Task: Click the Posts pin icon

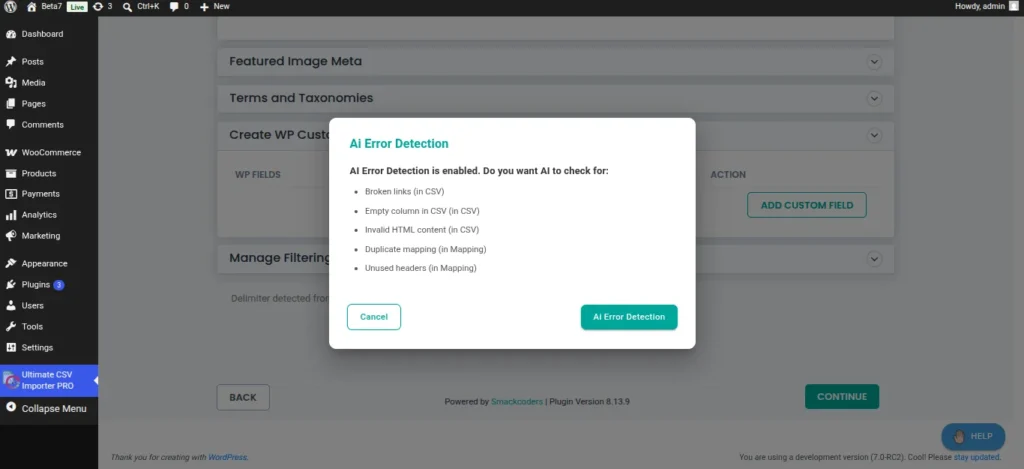Action: pos(10,61)
